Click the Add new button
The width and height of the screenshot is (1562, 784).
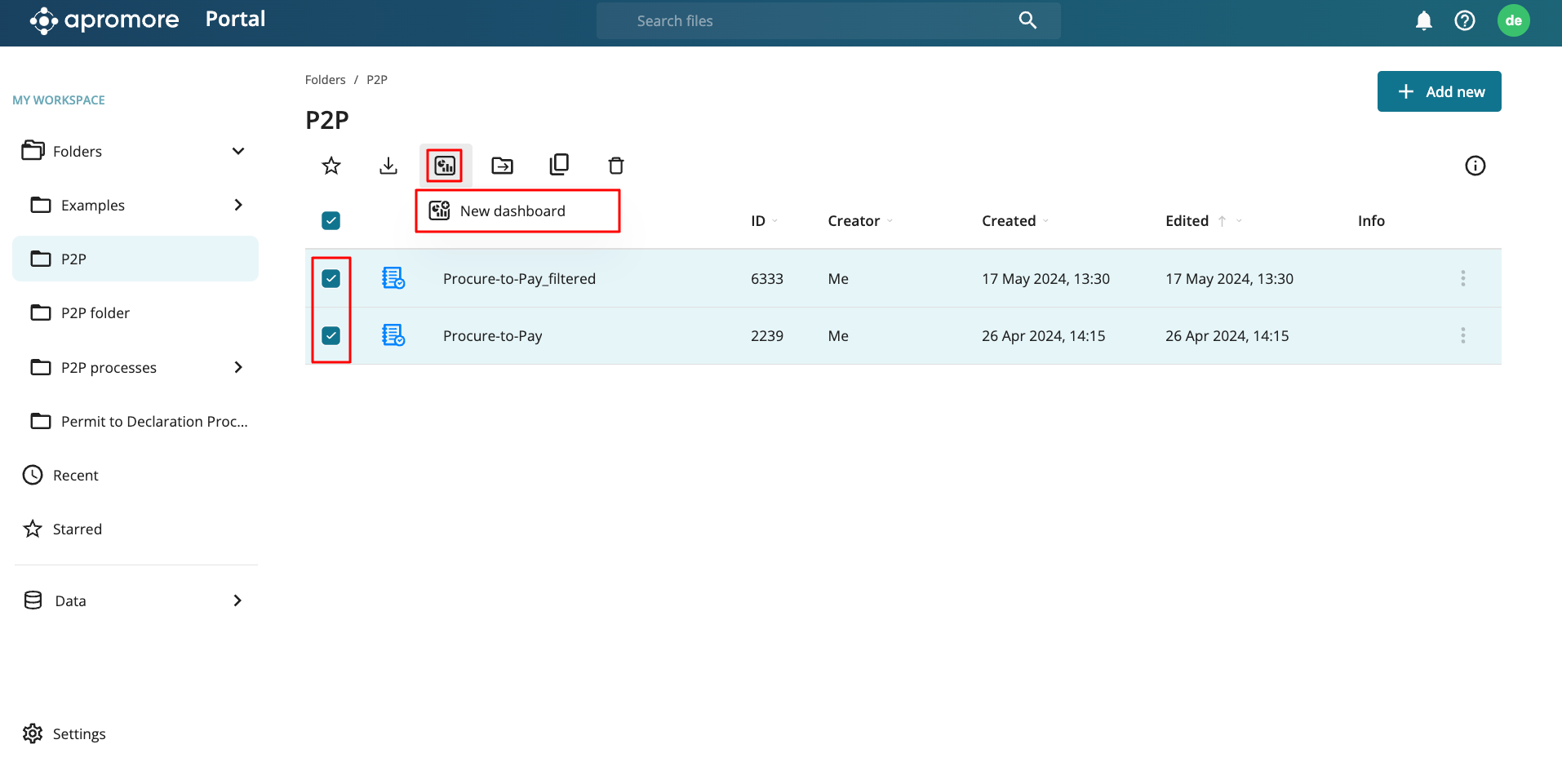1439,91
